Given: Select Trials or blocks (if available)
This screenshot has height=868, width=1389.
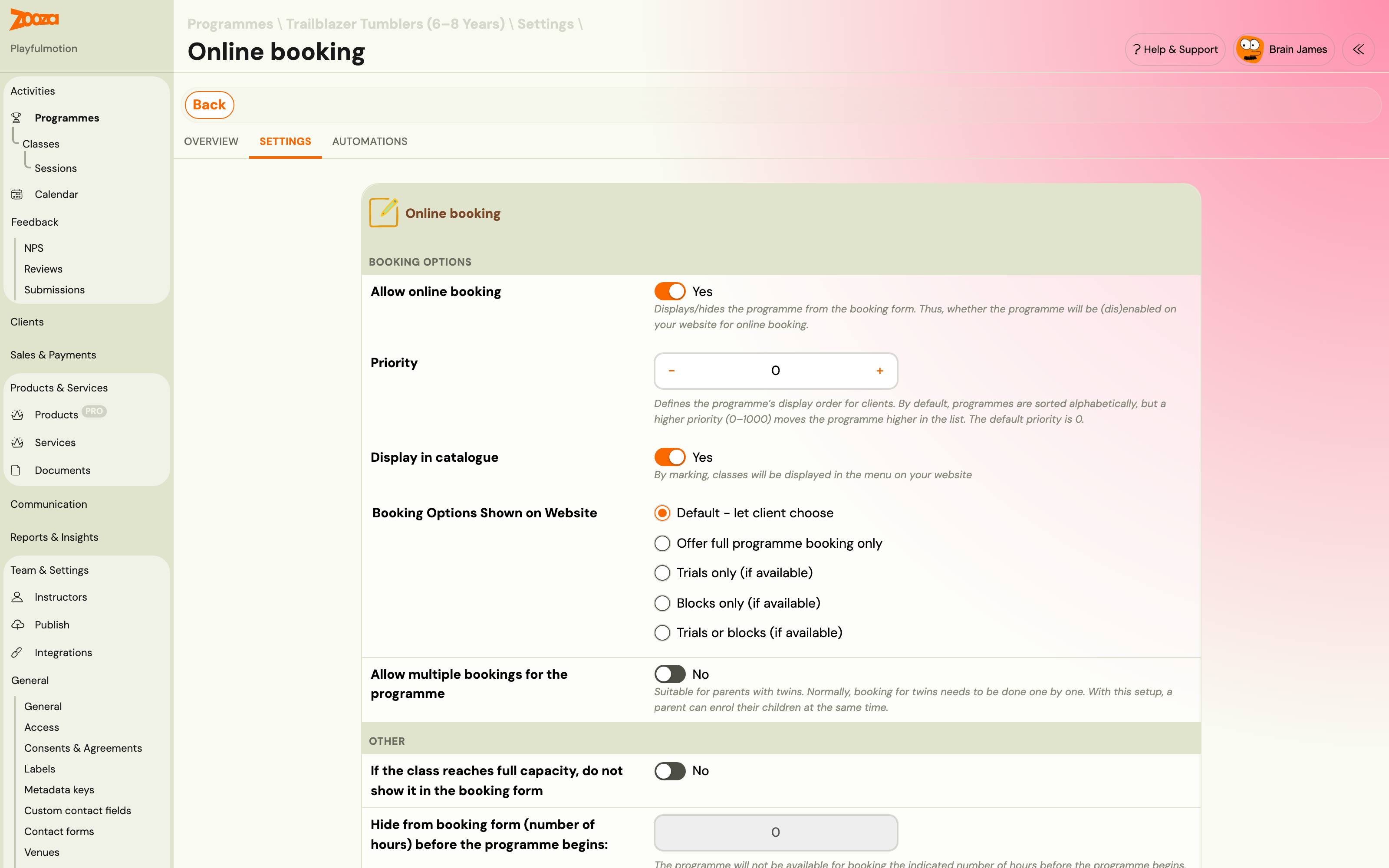Looking at the screenshot, I should 662,633.
